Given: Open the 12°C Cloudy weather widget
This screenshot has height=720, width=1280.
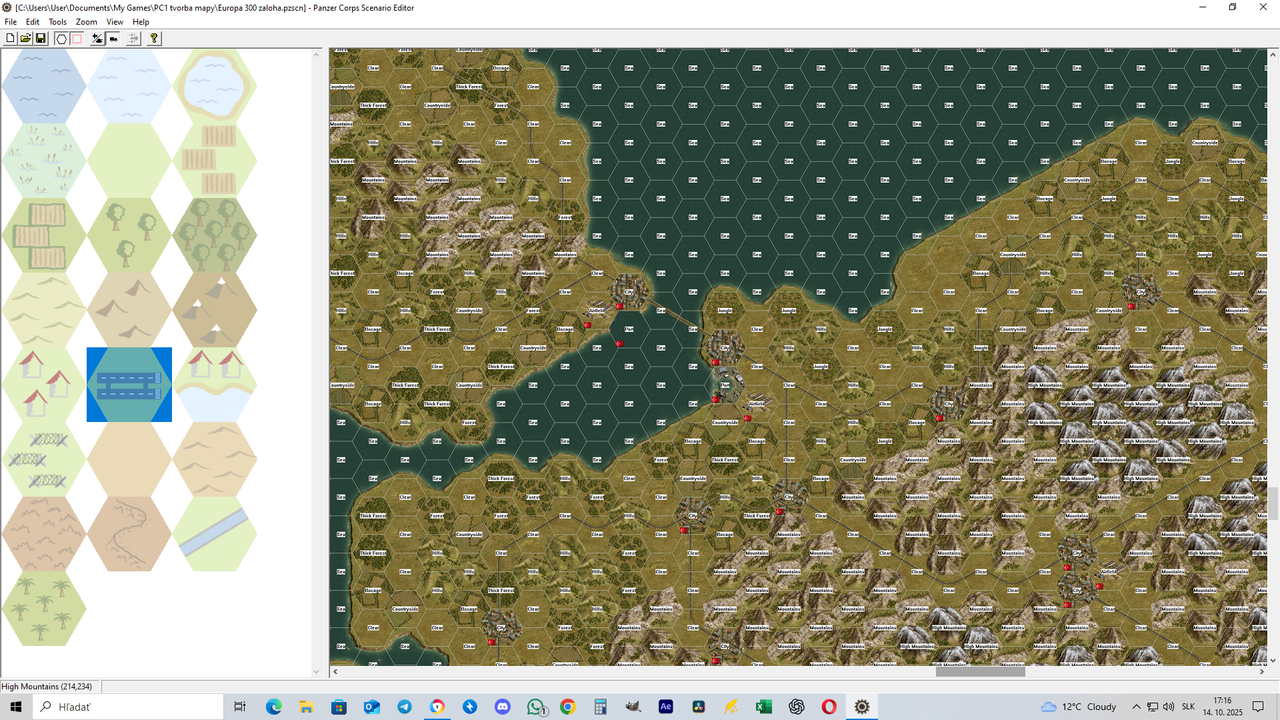Looking at the screenshot, I should [1078, 706].
